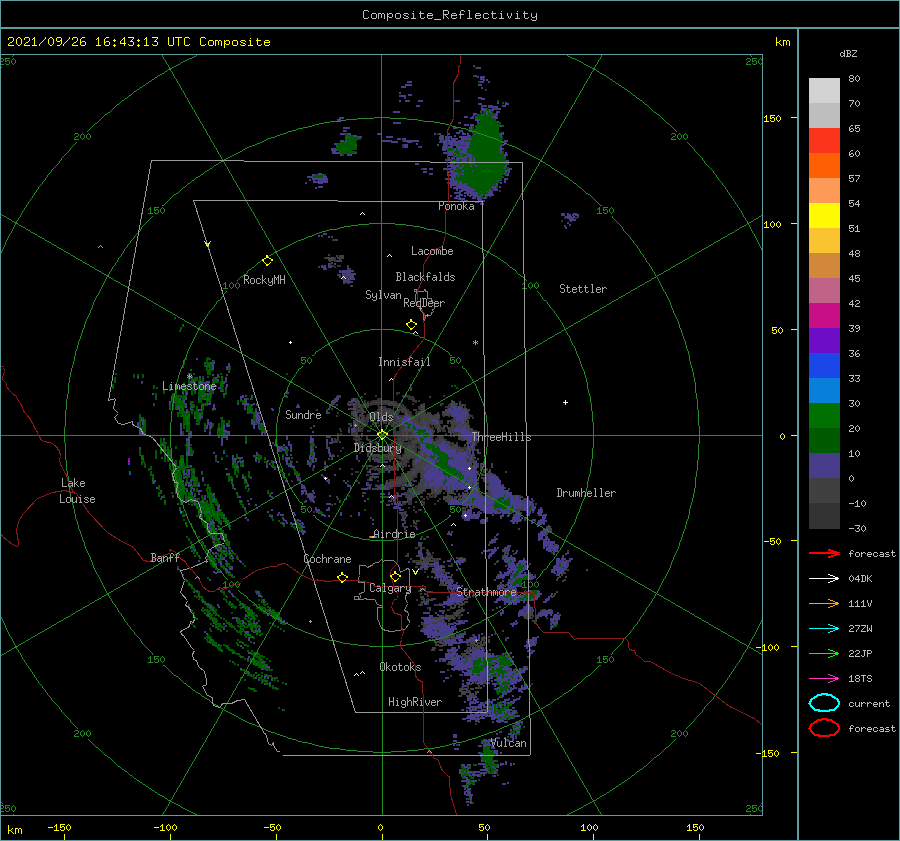Click the yellow diamond marker below Cochrane
Image resolution: width=900 pixels, height=841 pixels.
(342, 577)
